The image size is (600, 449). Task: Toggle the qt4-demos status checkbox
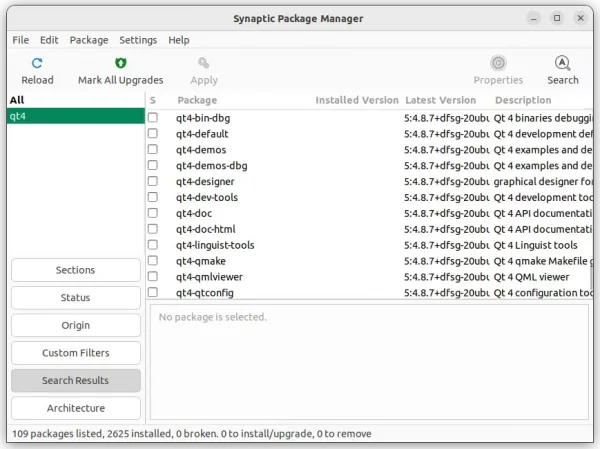click(153, 149)
